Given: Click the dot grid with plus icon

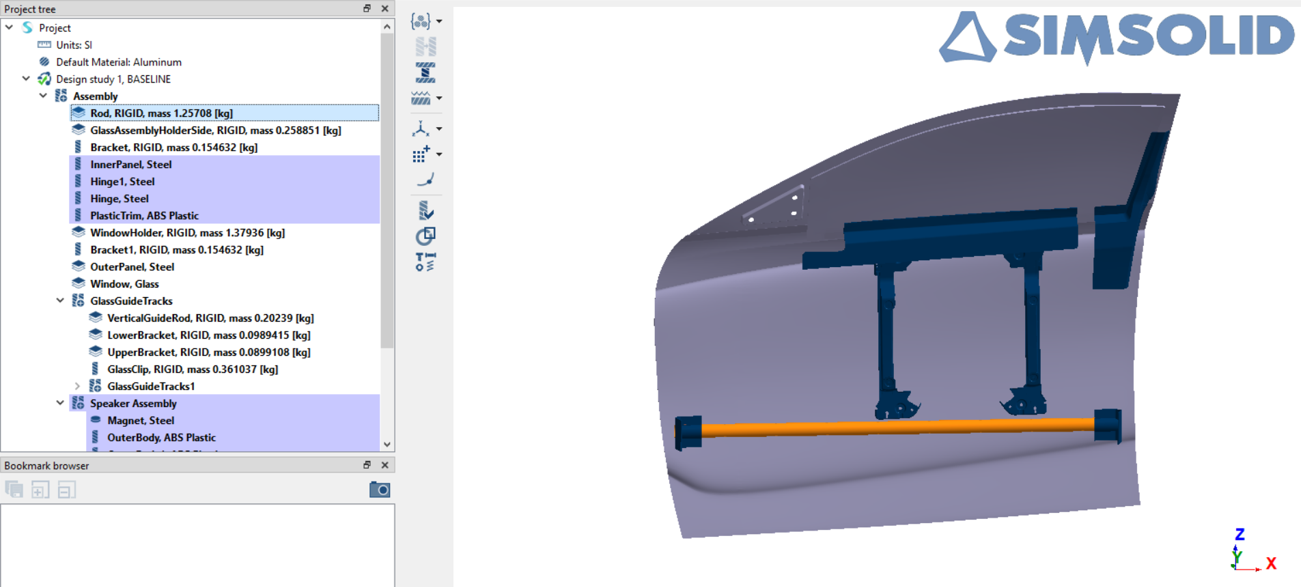Looking at the screenshot, I should [x=422, y=155].
